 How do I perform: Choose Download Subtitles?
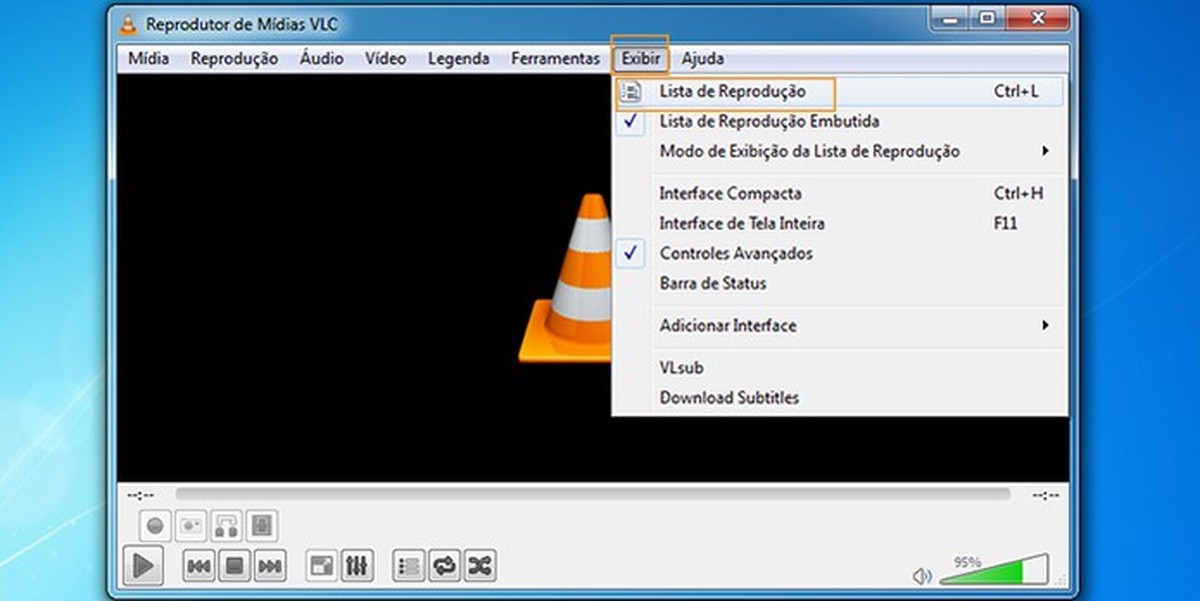(x=840, y=397)
